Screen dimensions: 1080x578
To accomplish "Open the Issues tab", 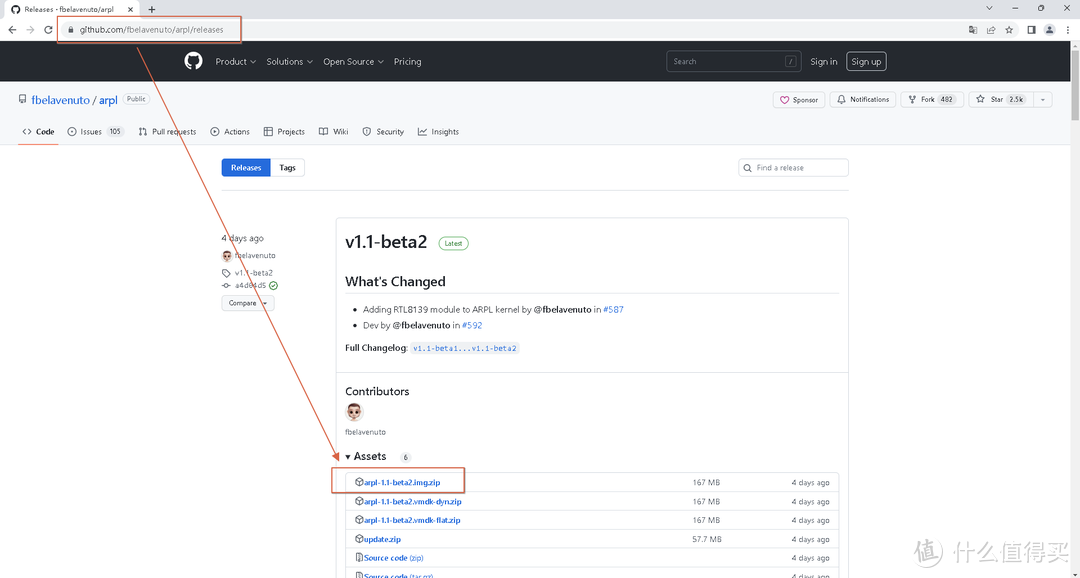I will tap(95, 132).
